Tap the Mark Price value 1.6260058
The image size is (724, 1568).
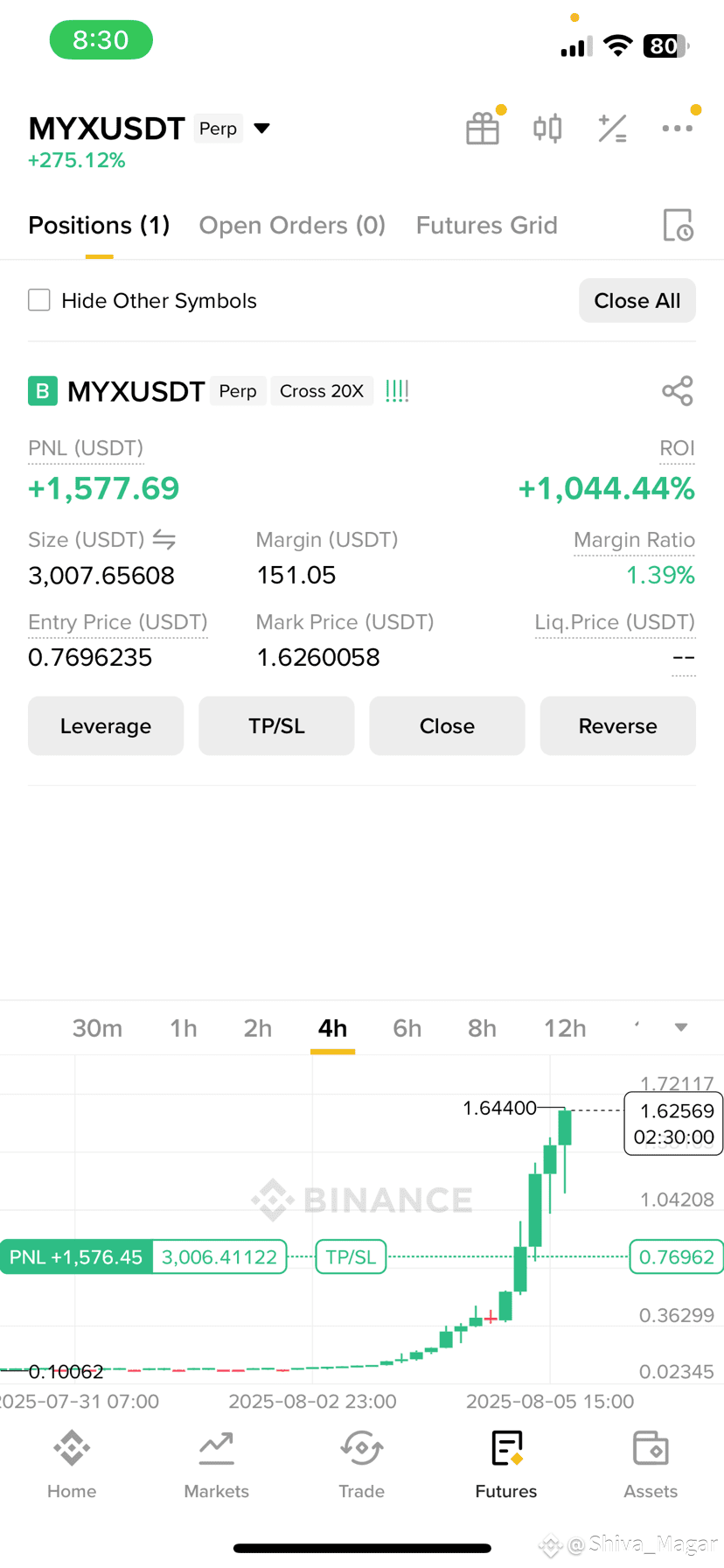pyautogui.click(x=318, y=657)
